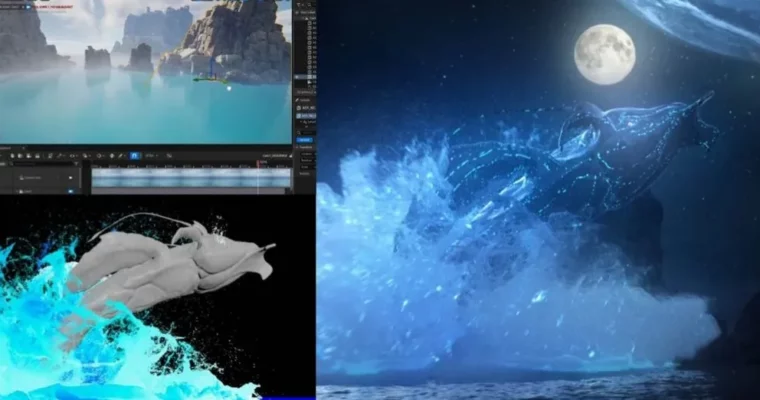
Task: Toggle the highlighted snapping magnet in Sequencer toolbar
Action: point(134,156)
